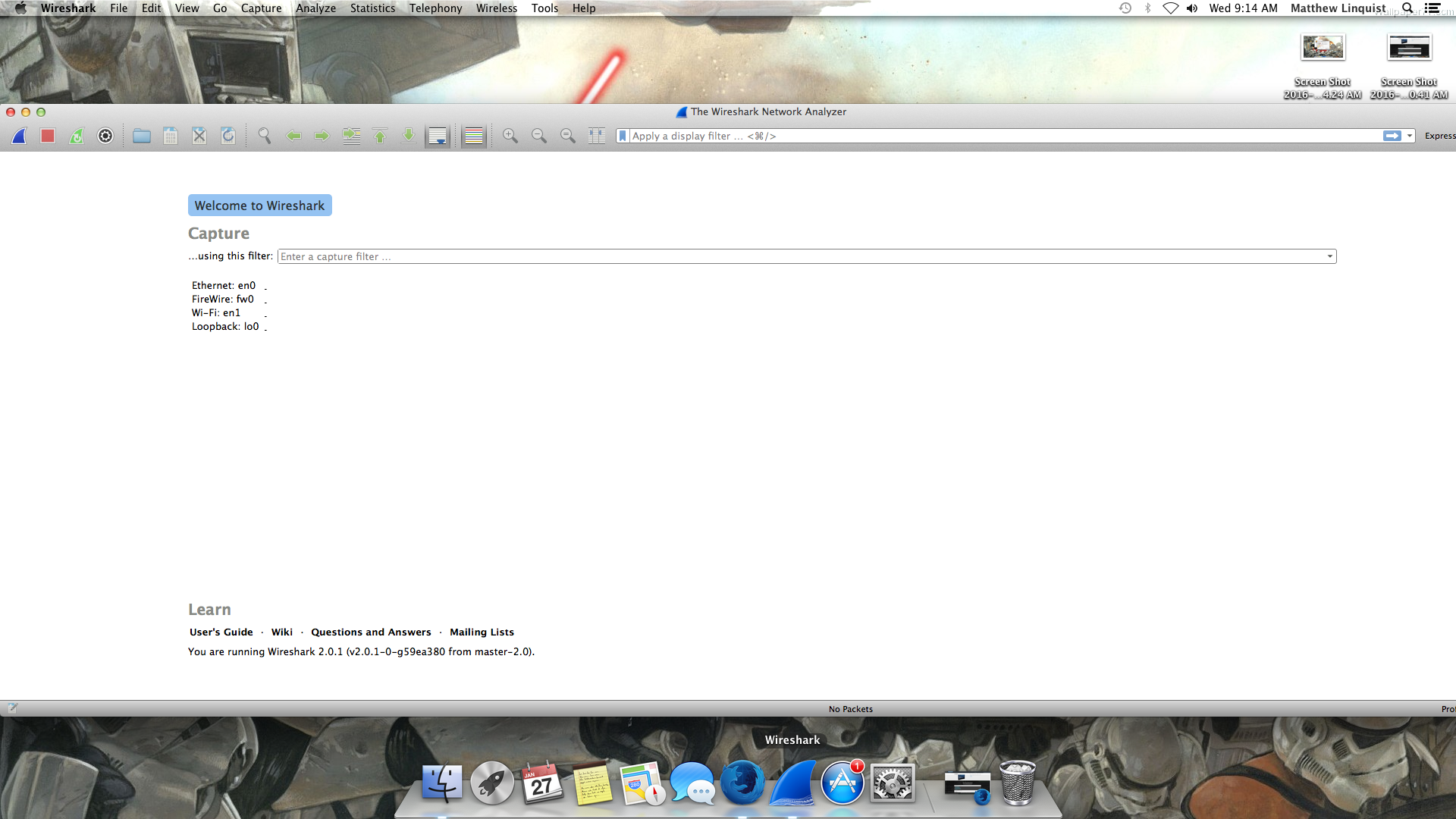Viewport: 1456px width, 819px height.
Task: Toggle packet list colorization
Action: coord(473,136)
